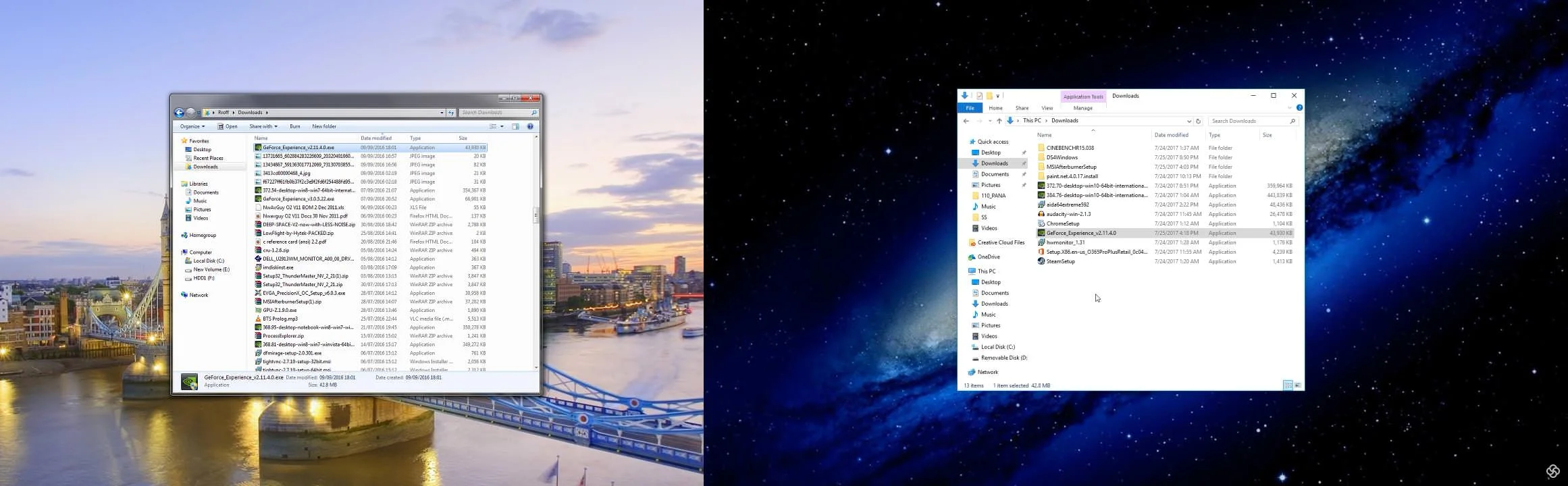
Task: Open the Help icon in Windows 7 toolbar
Action: coord(530,126)
